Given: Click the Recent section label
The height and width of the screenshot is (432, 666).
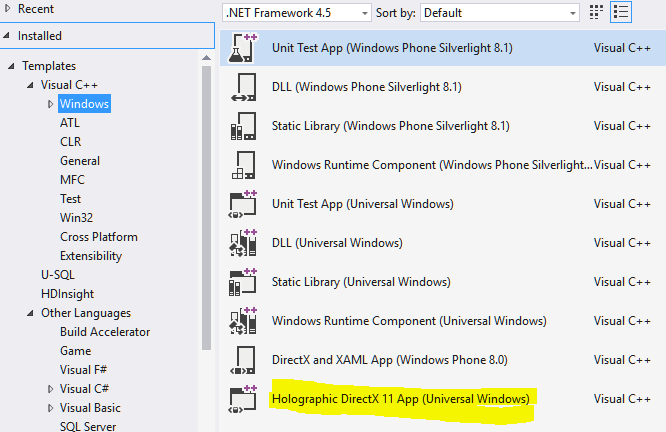Looking at the screenshot, I should tap(36, 8).
